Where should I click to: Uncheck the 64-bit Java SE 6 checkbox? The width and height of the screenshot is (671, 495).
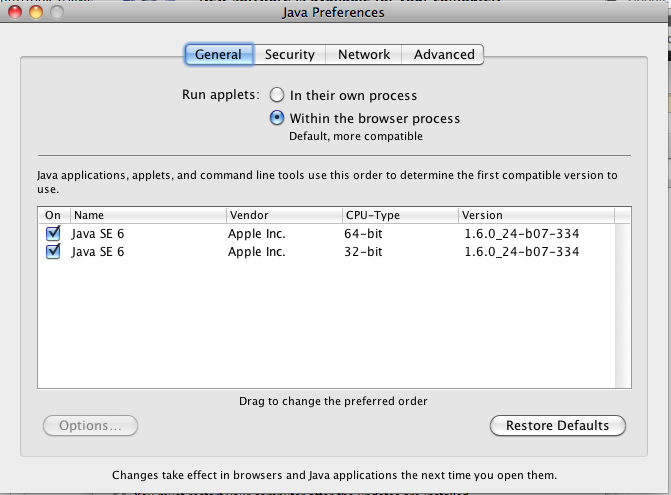coord(53,233)
